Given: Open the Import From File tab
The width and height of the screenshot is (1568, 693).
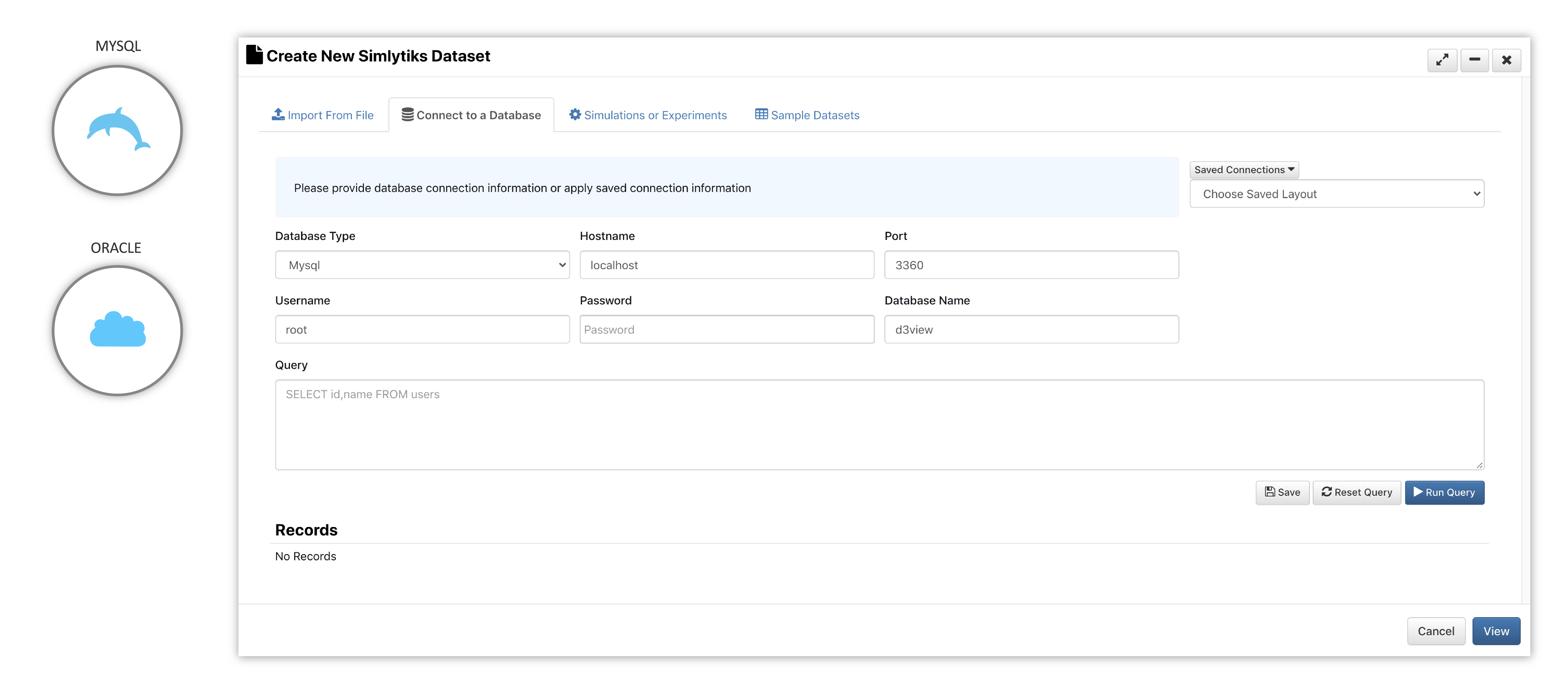Looking at the screenshot, I should pyautogui.click(x=323, y=115).
